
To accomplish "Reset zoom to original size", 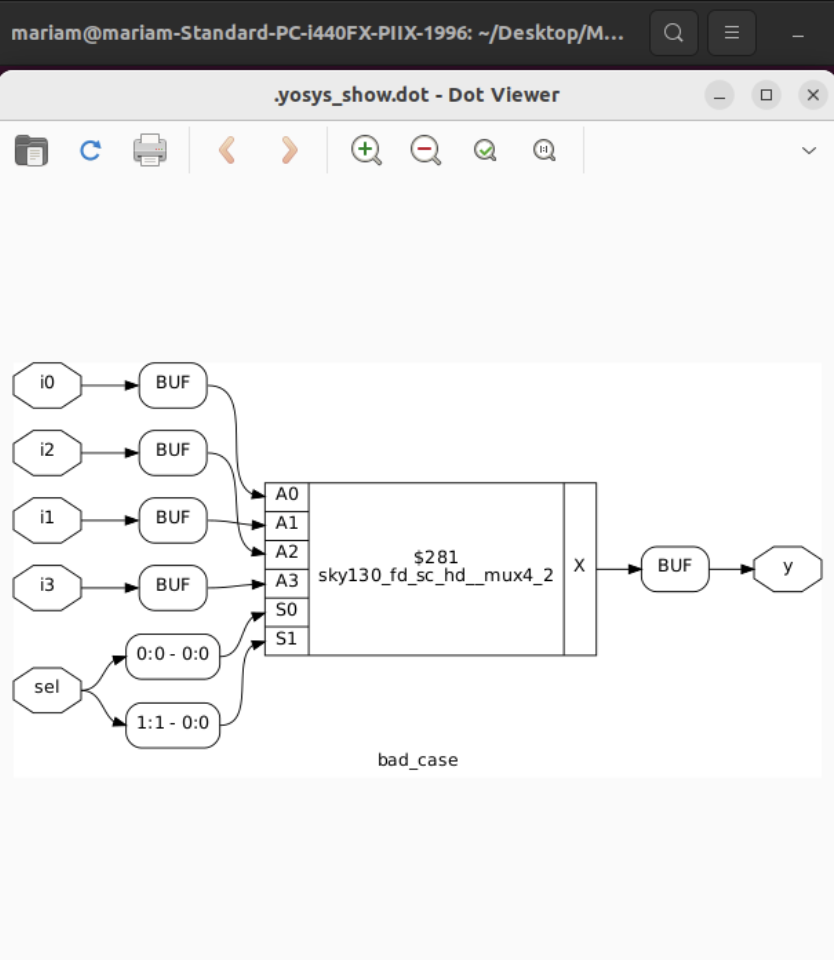I will click(543, 150).
